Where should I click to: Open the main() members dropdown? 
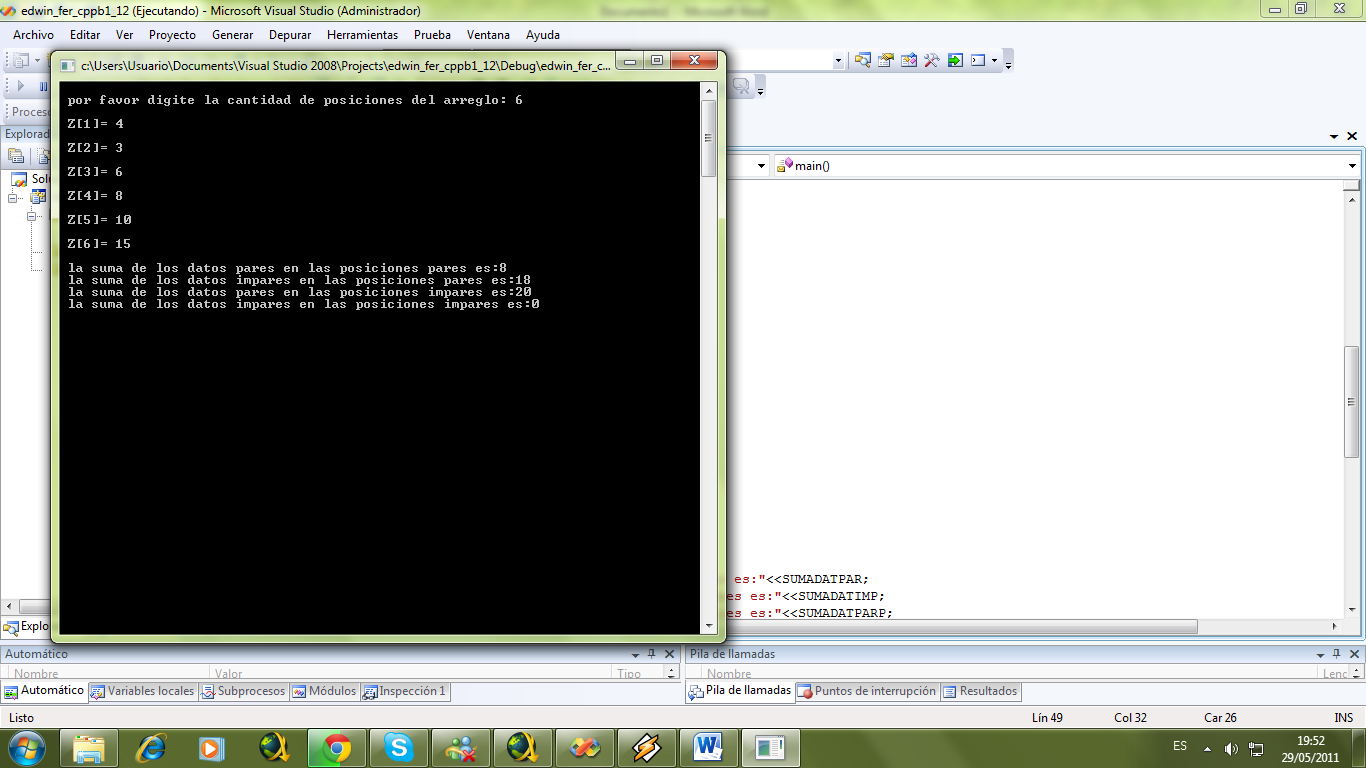coord(1352,166)
